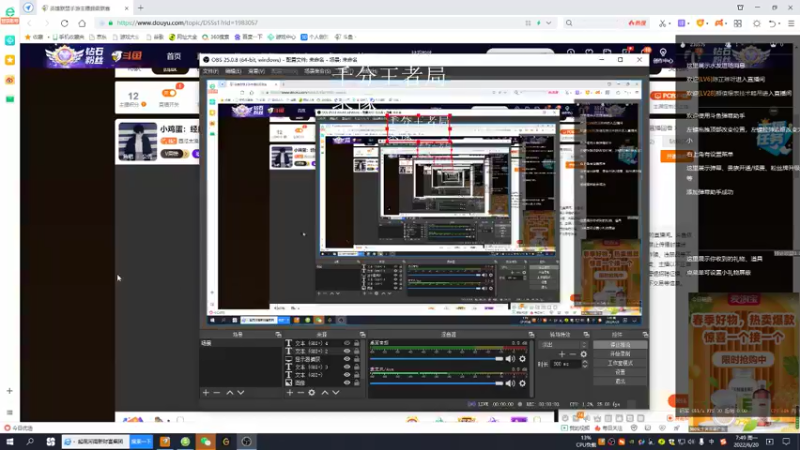This screenshot has height=450, width=800.
Task: Pop out the Audio Mixer dock panel
Action: point(531,335)
